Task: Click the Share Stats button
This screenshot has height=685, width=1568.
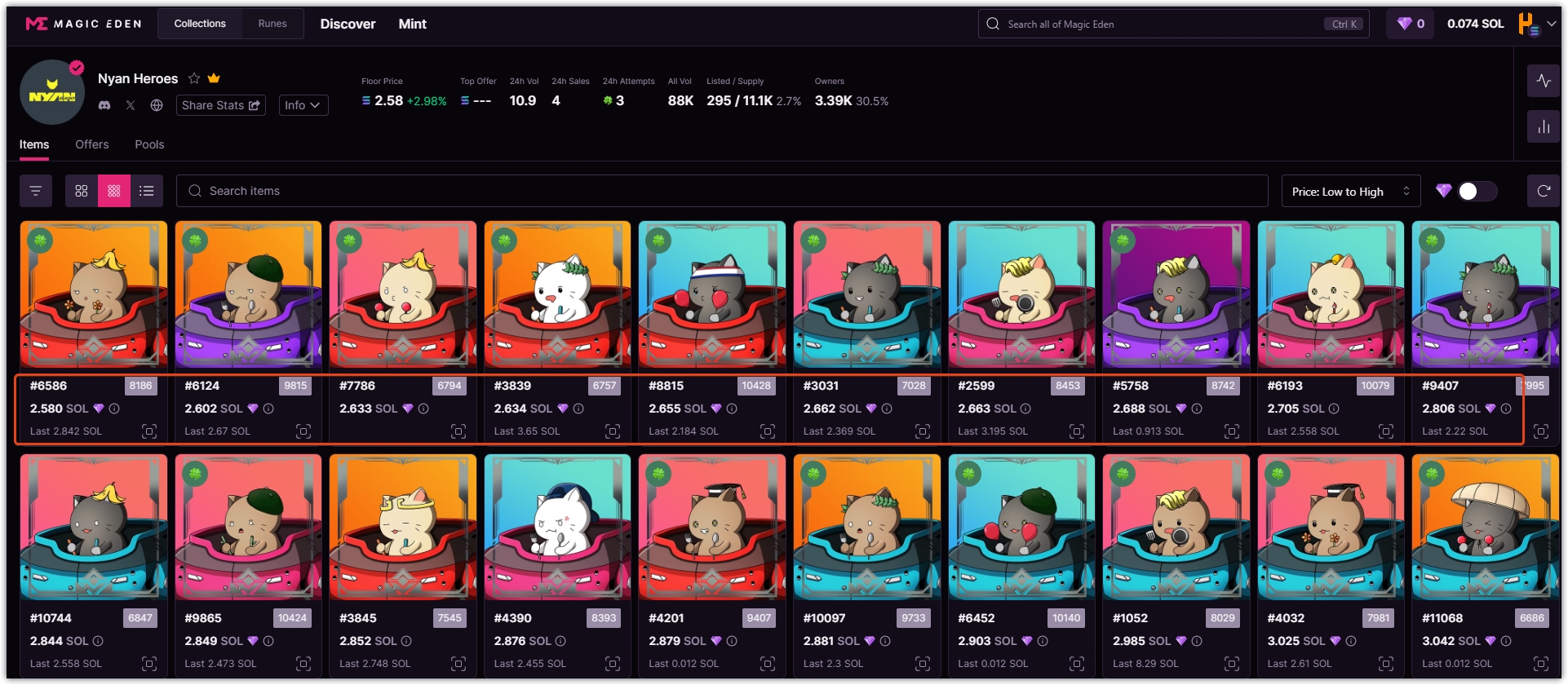Action: (220, 105)
